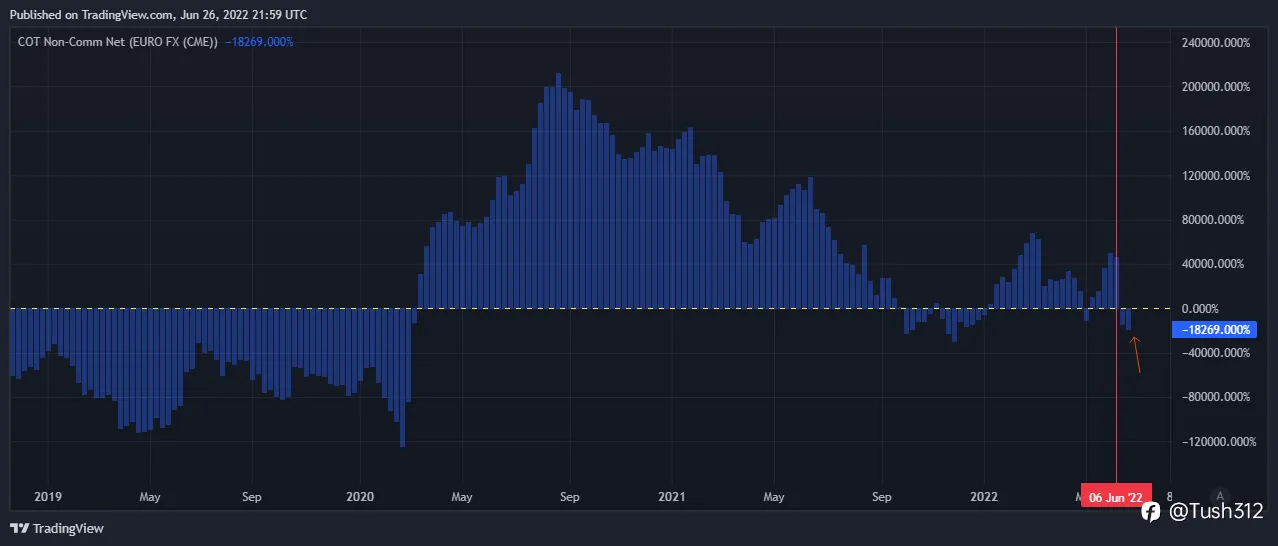Toggle the auto-scale 'A' button
The height and width of the screenshot is (546, 1278).
pos(1219,495)
